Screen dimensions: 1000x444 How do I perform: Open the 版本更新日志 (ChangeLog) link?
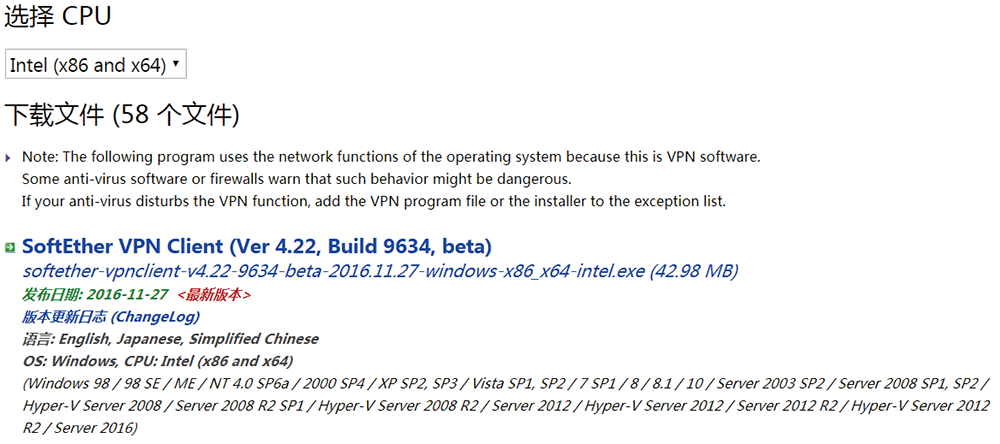(111, 316)
